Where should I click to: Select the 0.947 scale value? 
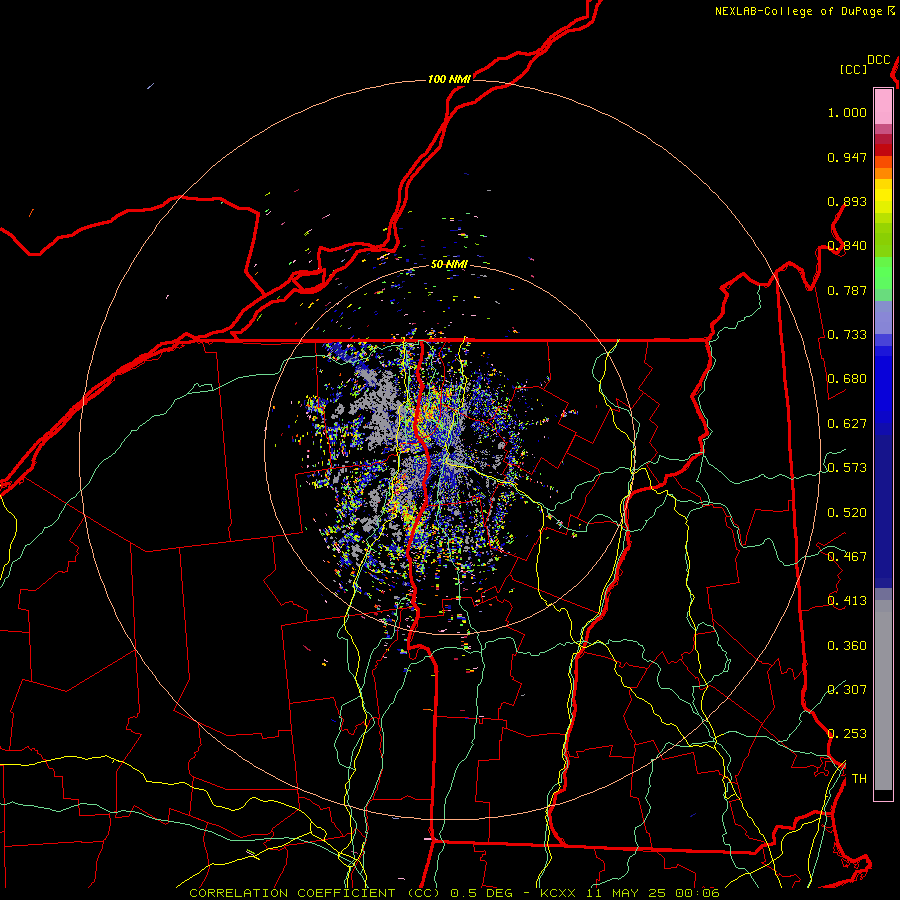tap(847, 157)
